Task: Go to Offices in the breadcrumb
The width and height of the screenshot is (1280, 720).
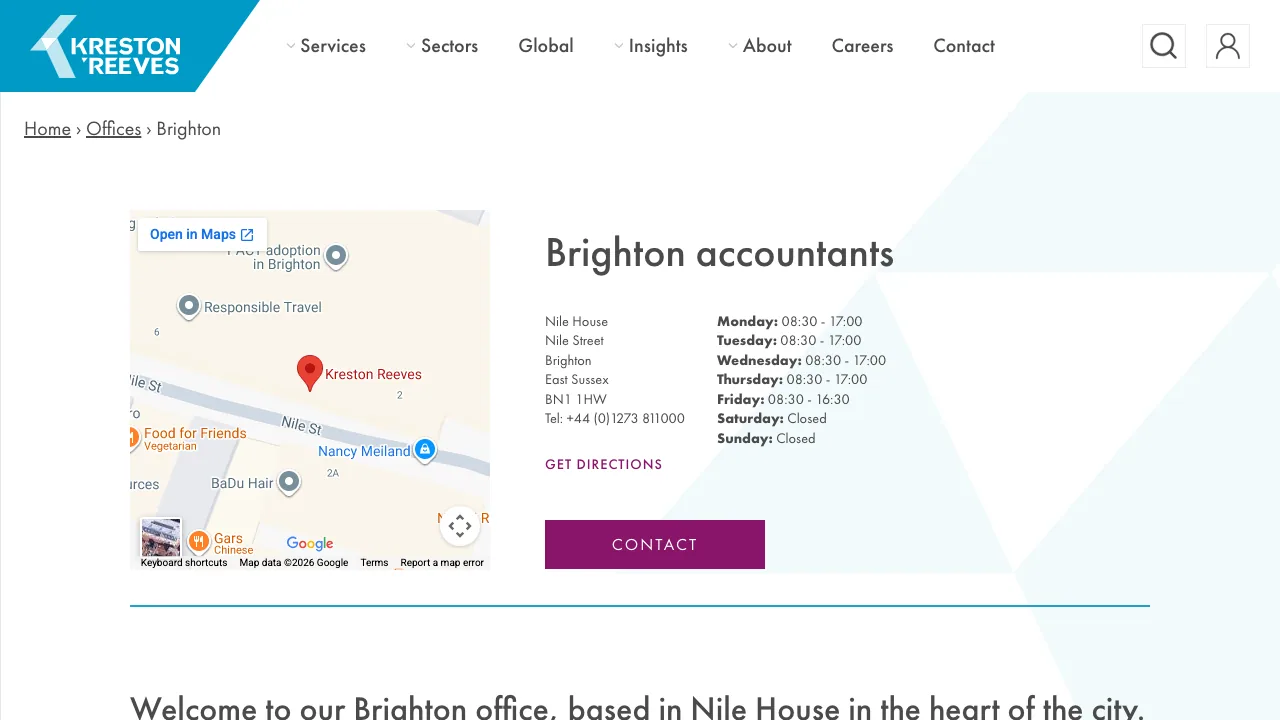Action: tap(114, 129)
